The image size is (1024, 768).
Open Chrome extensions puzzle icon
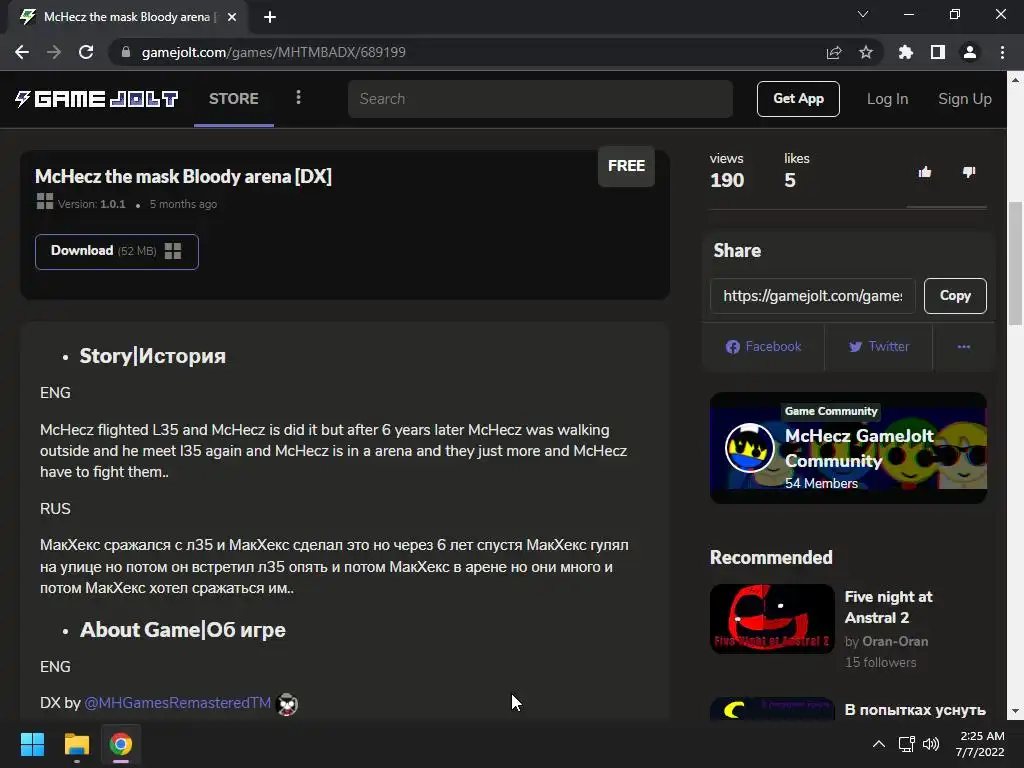click(906, 52)
